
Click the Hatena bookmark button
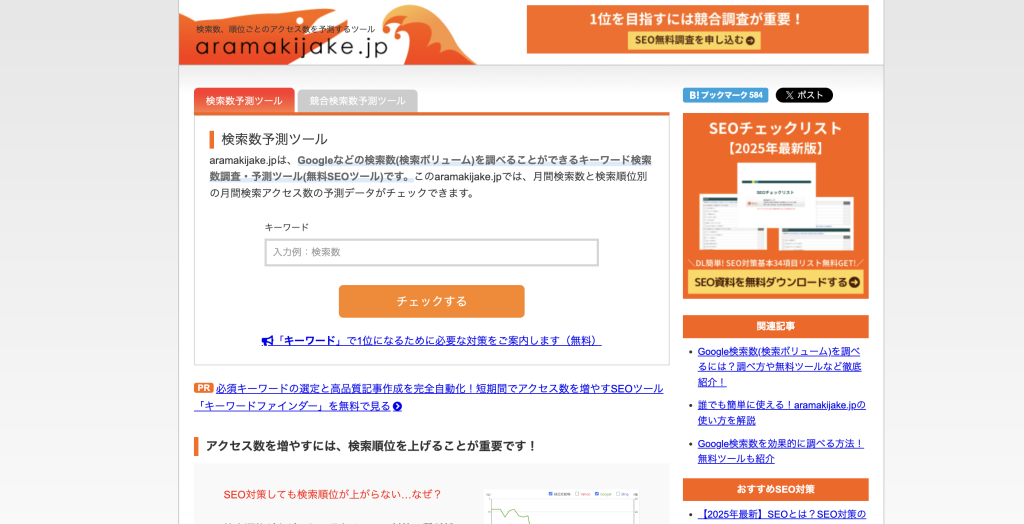pos(725,95)
